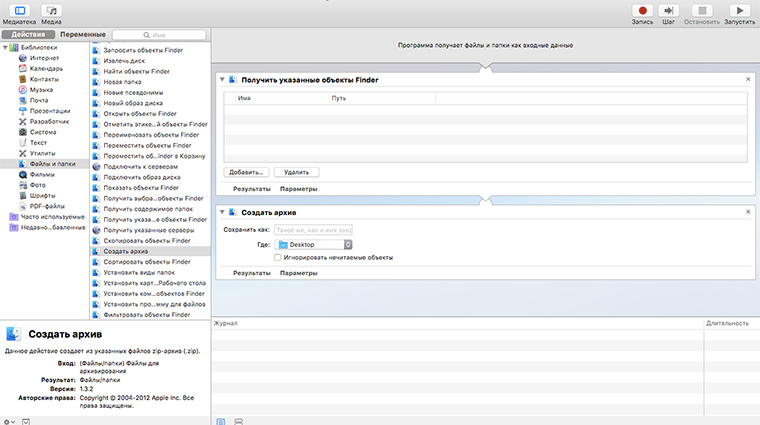
Task: Collapse Получить указанные объекты Finder action
Action: (222, 78)
